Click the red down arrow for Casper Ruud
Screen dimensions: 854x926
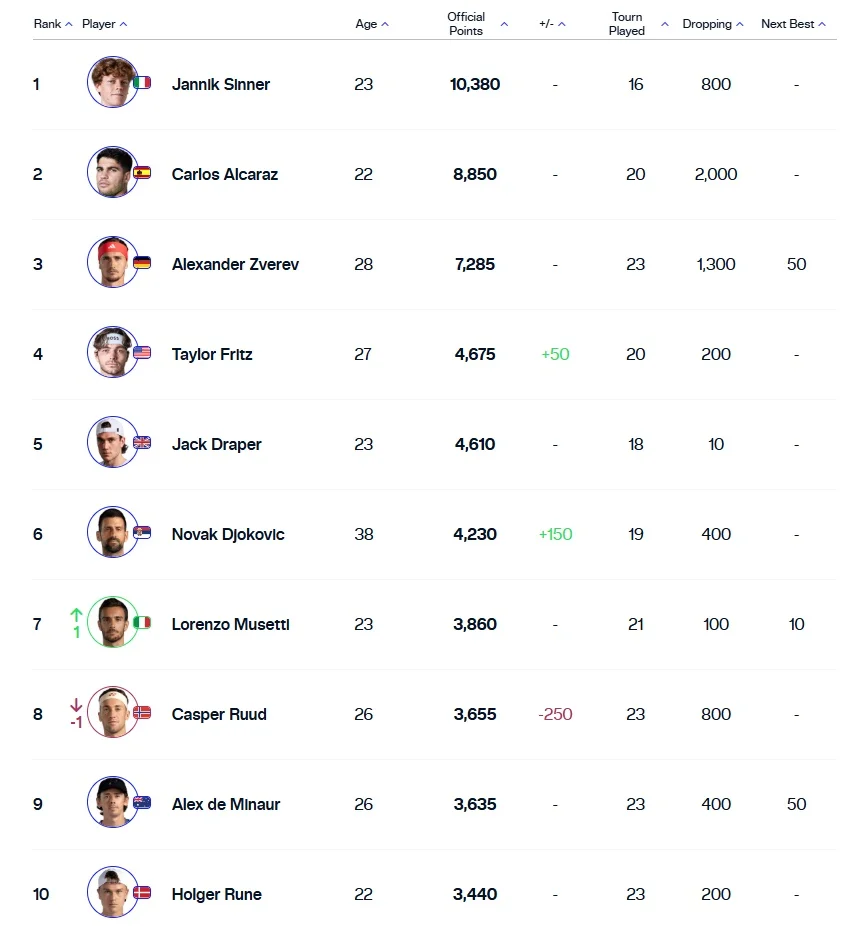[76, 705]
